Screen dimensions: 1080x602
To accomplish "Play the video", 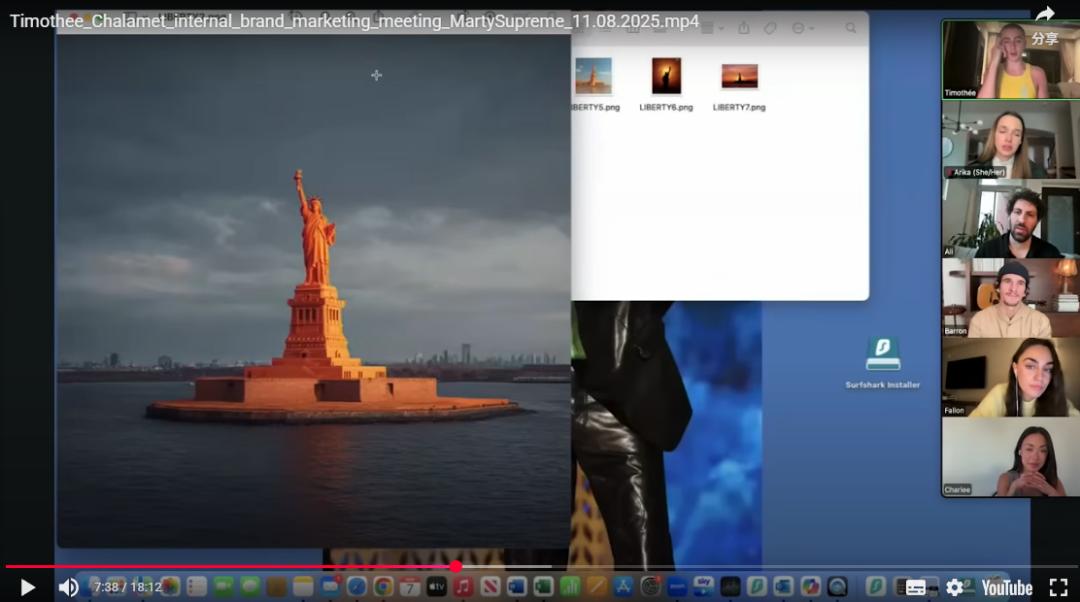I will (27, 587).
